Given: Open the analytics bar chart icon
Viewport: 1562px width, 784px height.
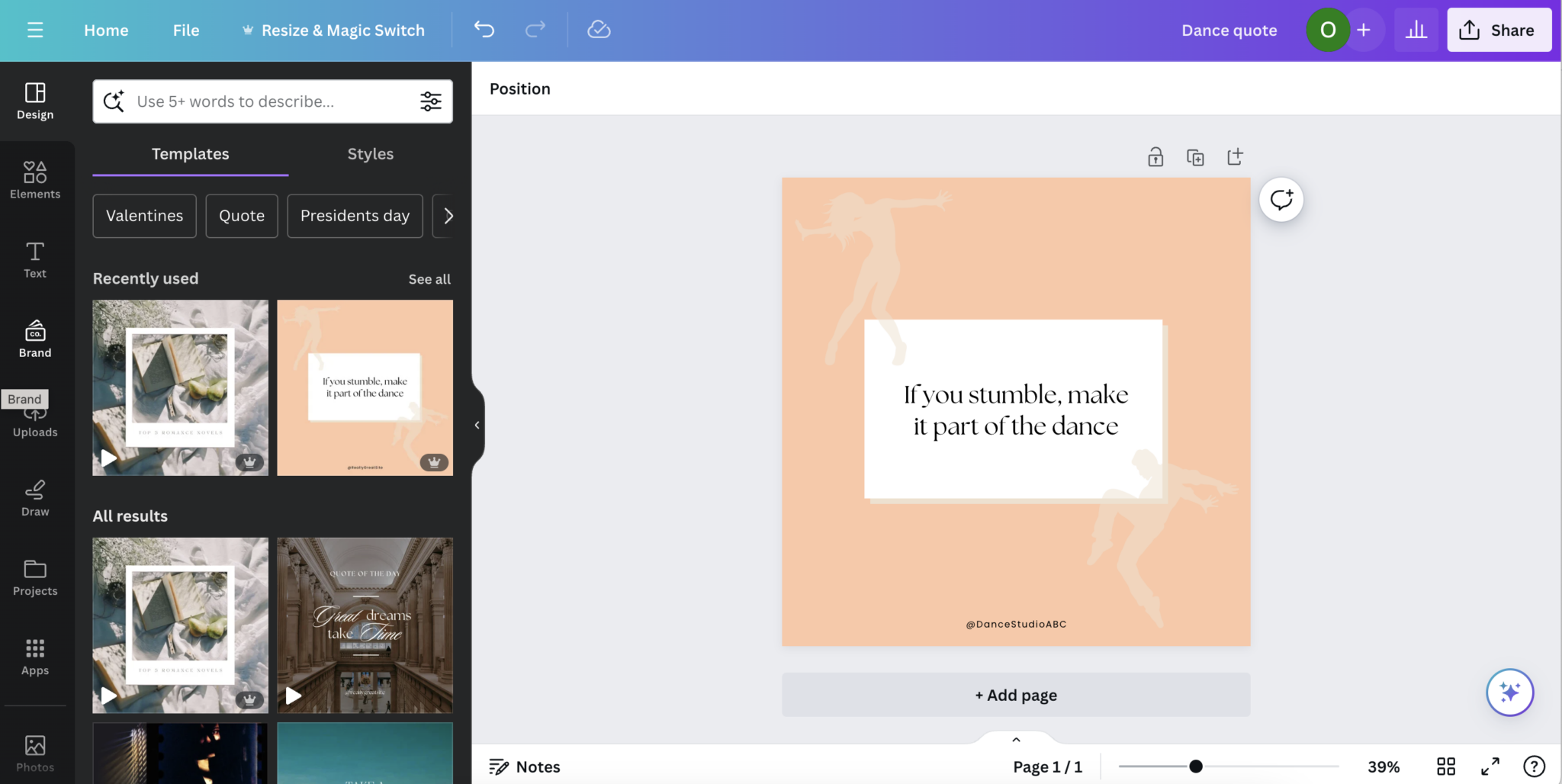Looking at the screenshot, I should pyautogui.click(x=1416, y=30).
